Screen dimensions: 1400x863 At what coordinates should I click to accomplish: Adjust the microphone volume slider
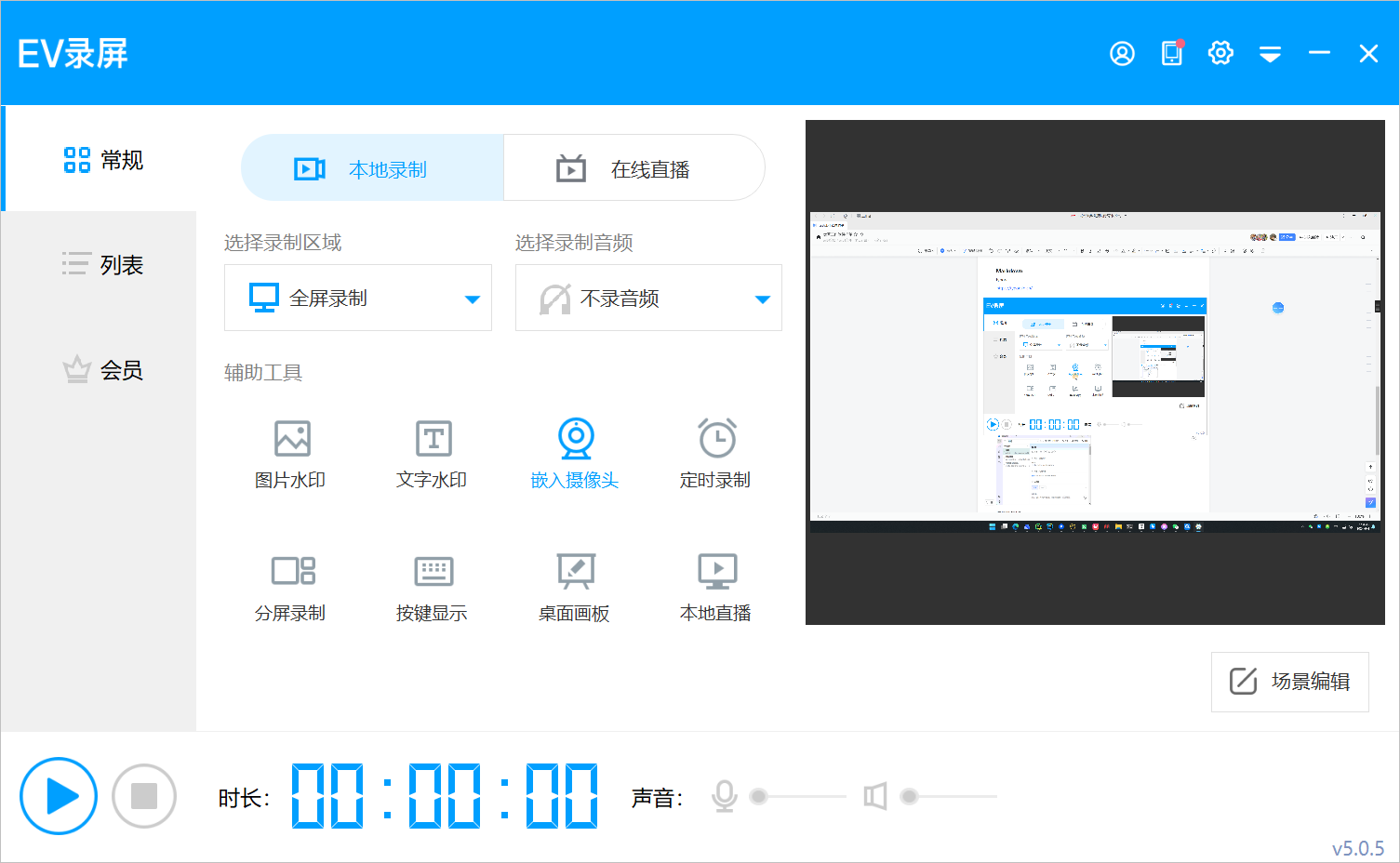pyautogui.click(x=800, y=796)
